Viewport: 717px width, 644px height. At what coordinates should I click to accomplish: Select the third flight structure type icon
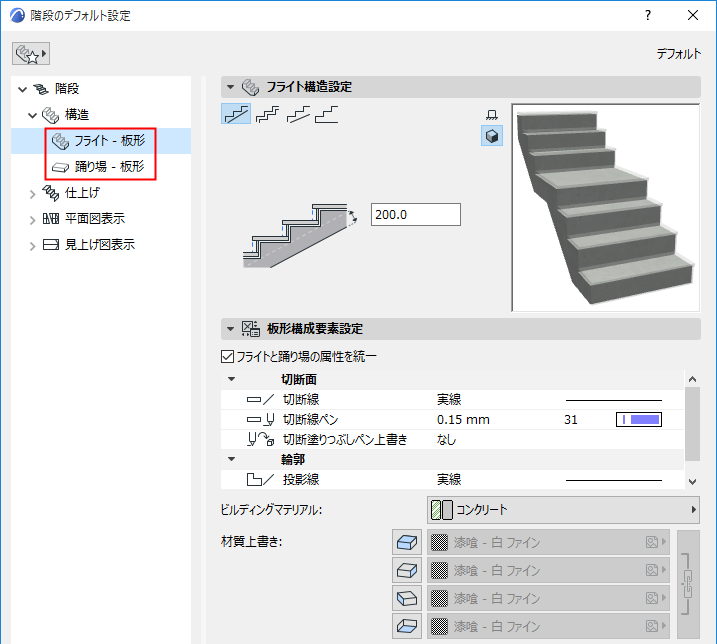pos(298,114)
